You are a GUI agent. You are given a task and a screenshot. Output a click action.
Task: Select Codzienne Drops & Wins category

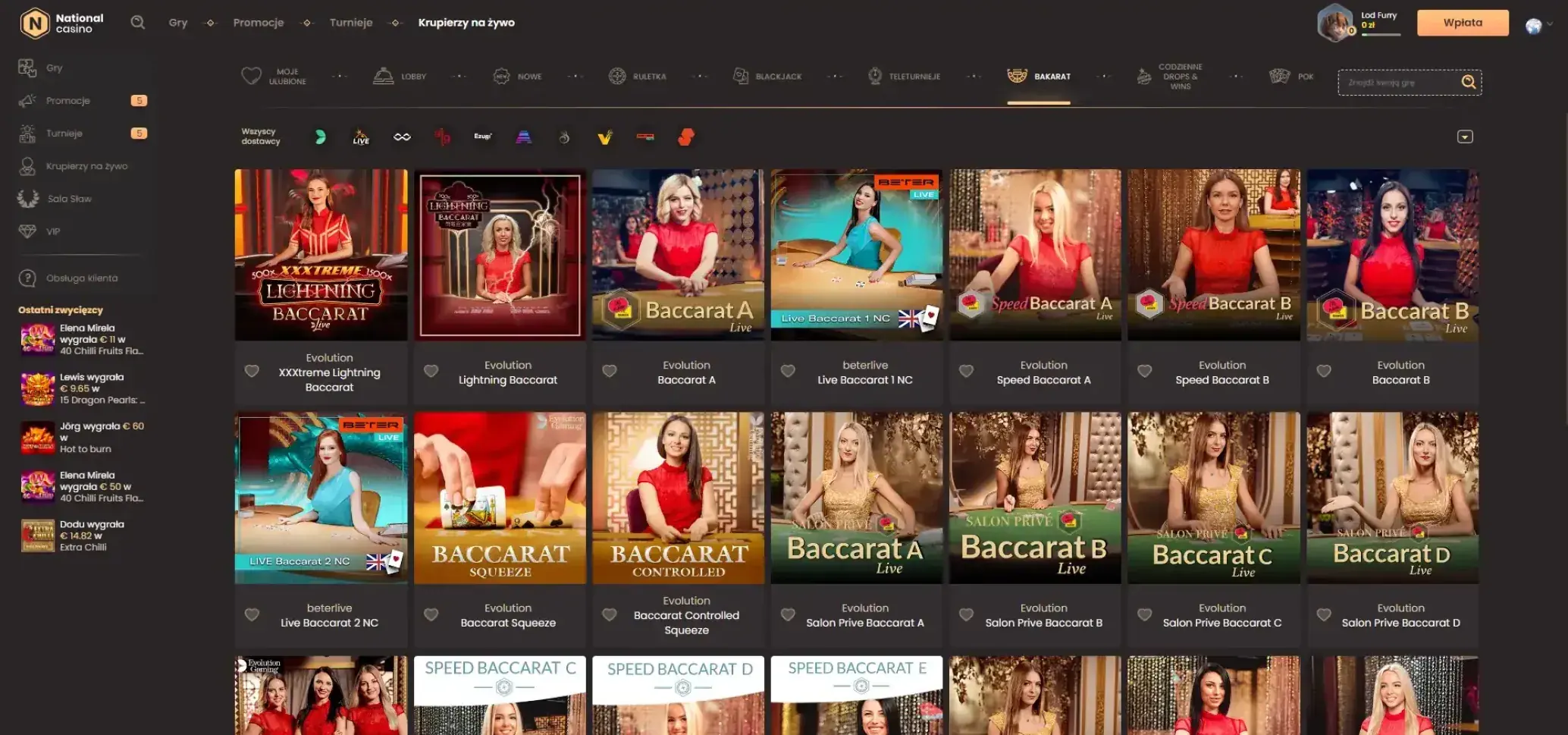click(x=1169, y=77)
